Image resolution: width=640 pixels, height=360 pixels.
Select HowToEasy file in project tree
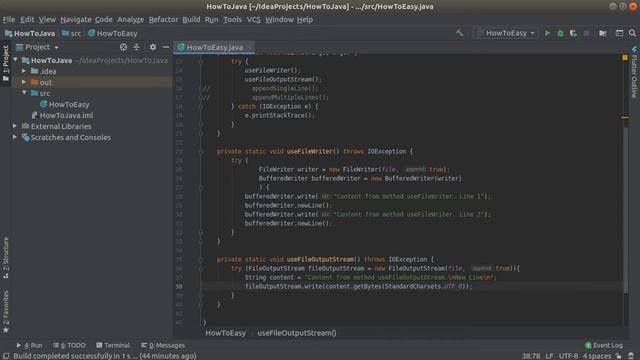click(69, 104)
